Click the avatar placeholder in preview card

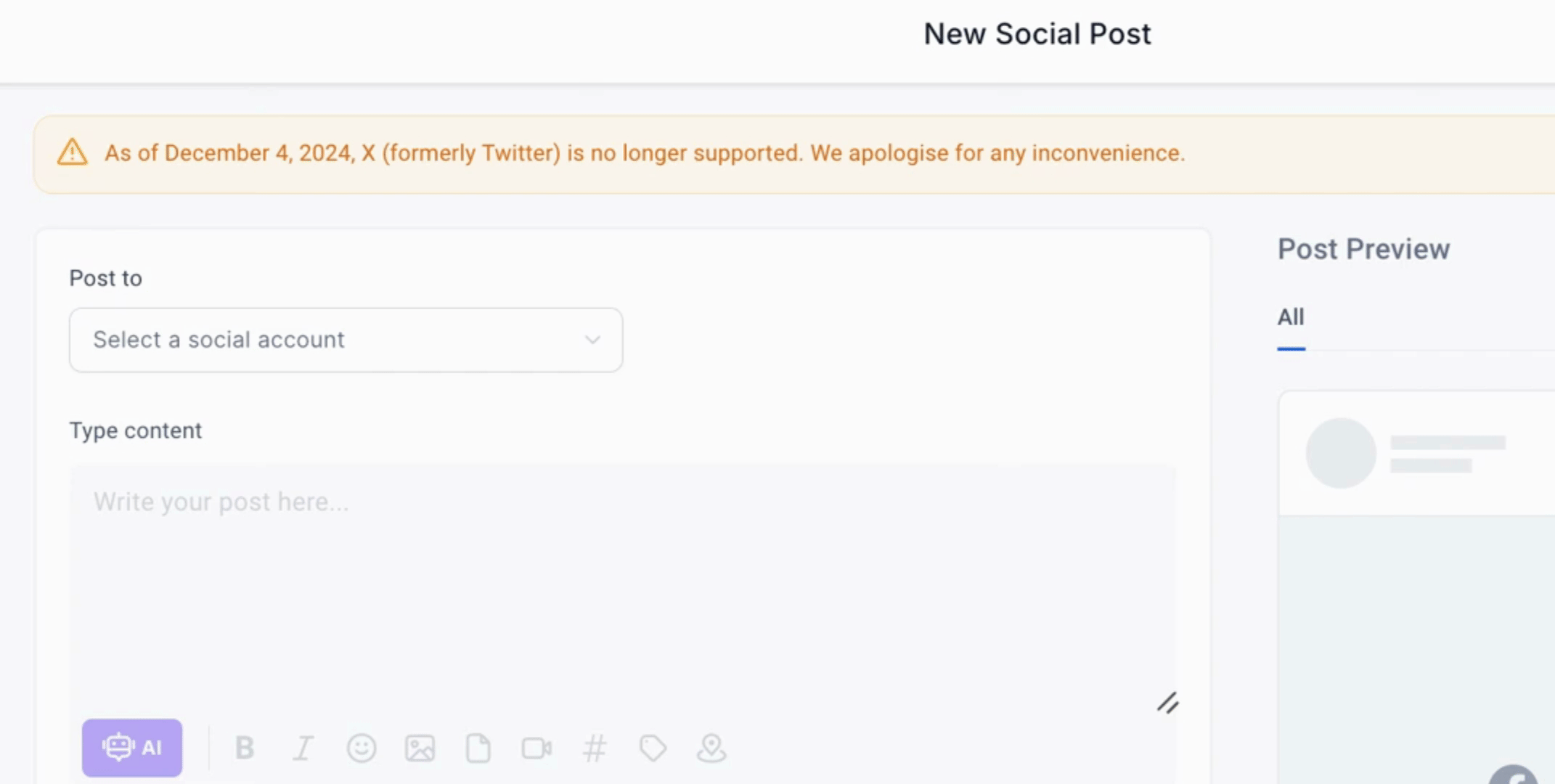point(1341,453)
